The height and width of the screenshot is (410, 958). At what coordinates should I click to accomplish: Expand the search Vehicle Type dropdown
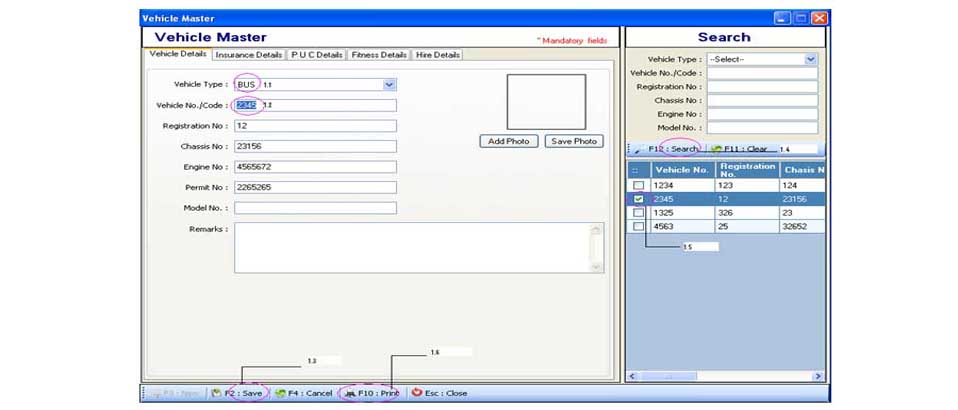coord(810,59)
